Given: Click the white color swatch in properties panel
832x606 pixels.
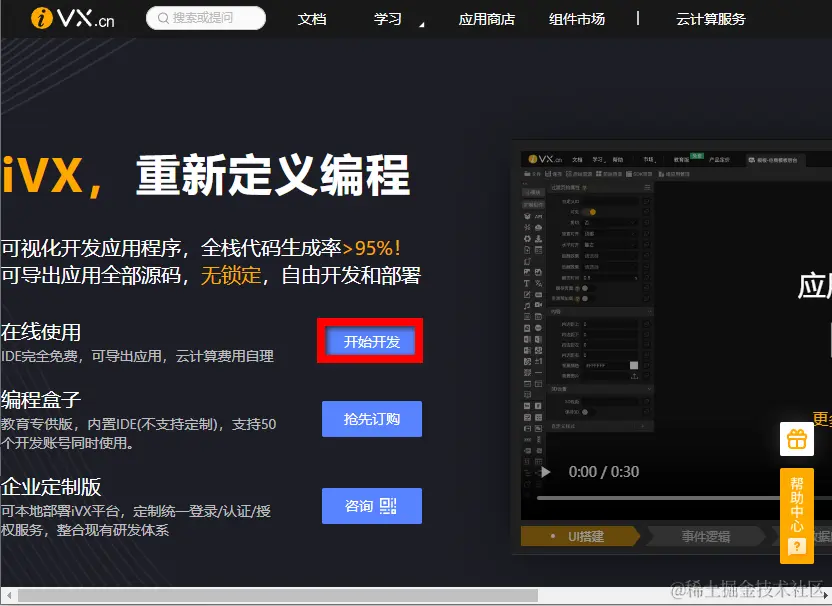Looking at the screenshot, I should point(633,365).
